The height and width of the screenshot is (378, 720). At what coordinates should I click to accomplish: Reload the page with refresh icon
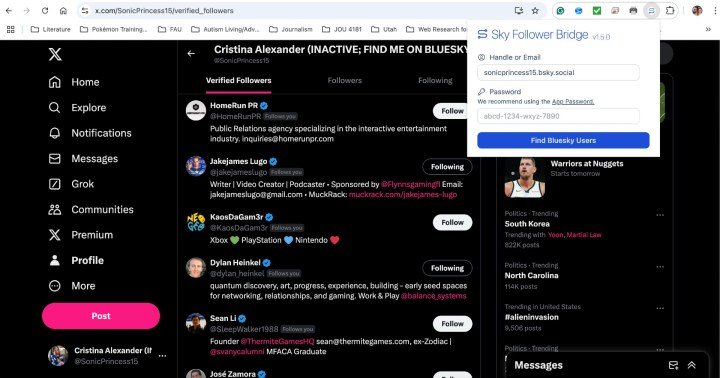pos(45,10)
